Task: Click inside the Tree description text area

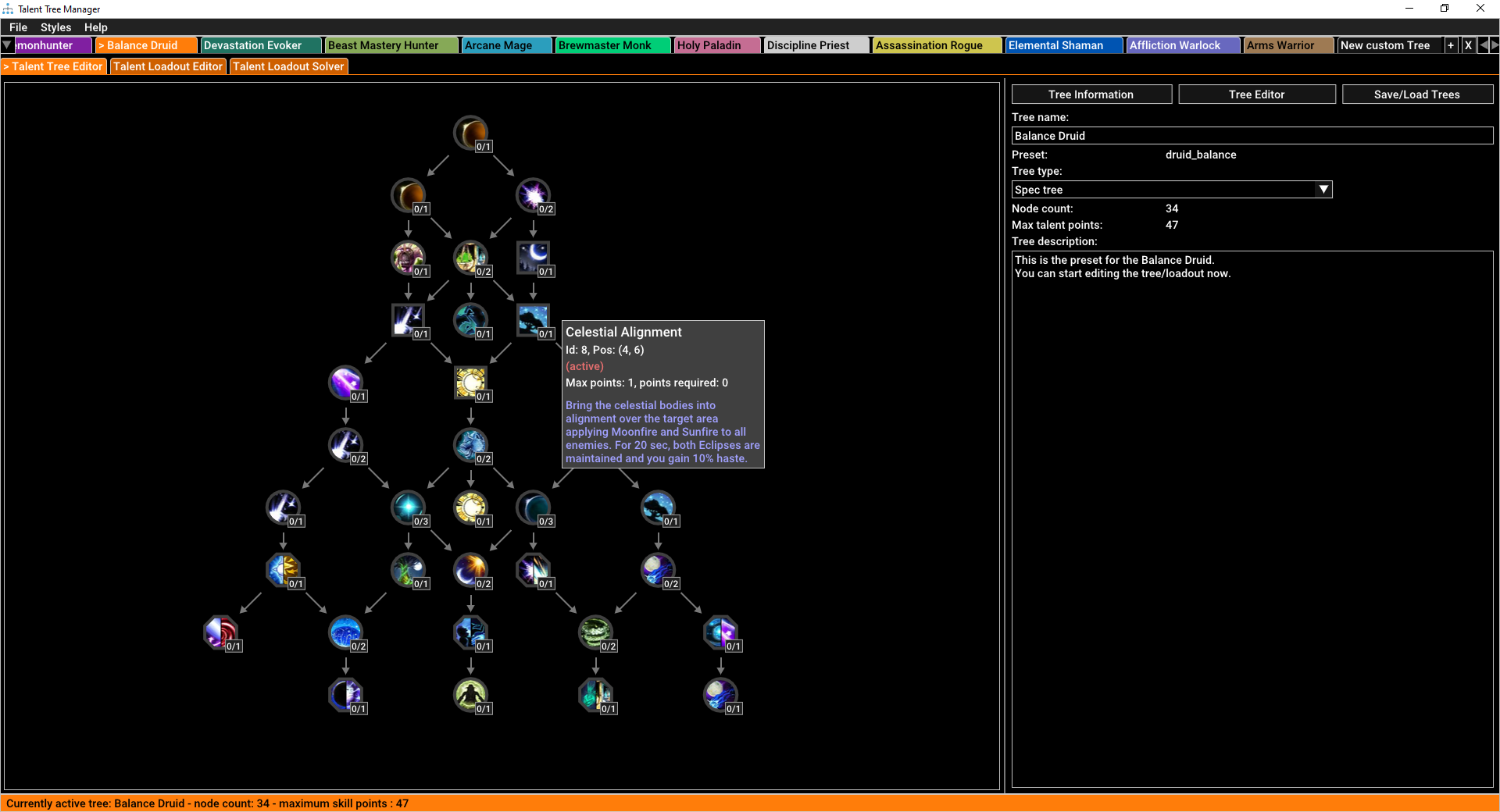Action: [x=1252, y=519]
